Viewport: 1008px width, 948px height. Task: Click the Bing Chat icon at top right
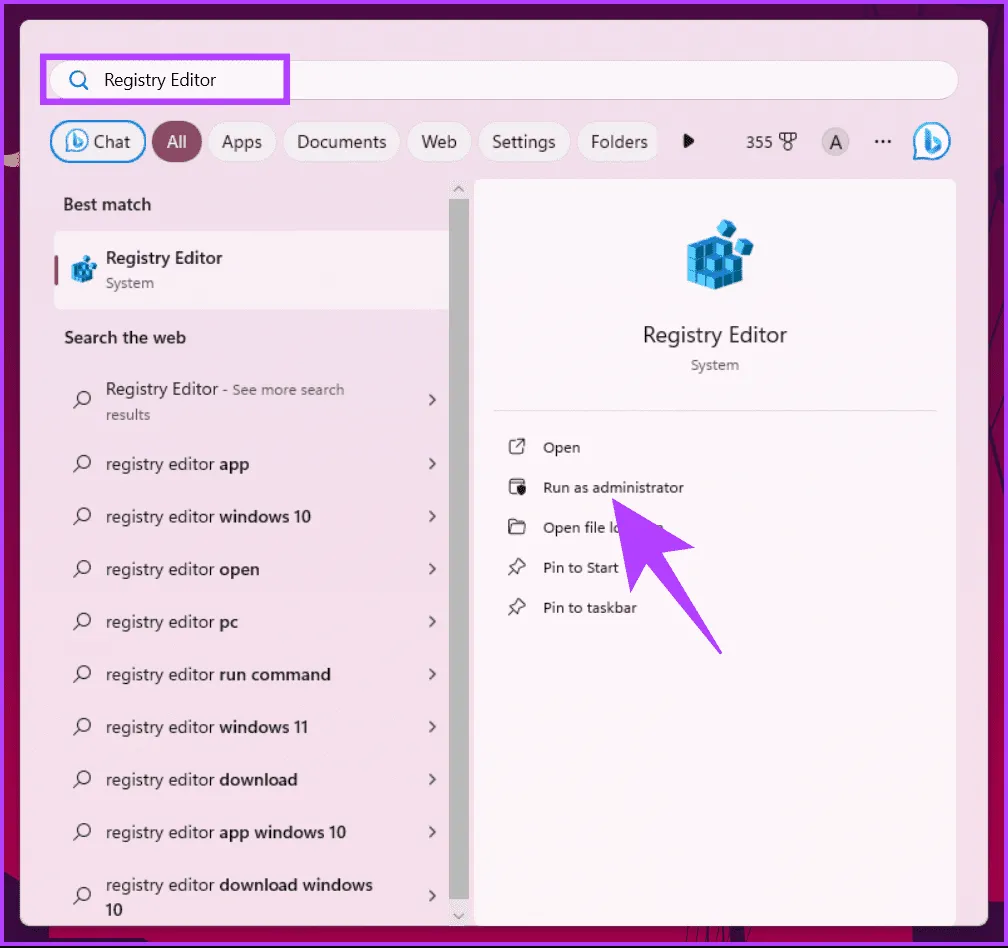[x=931, y=142]
